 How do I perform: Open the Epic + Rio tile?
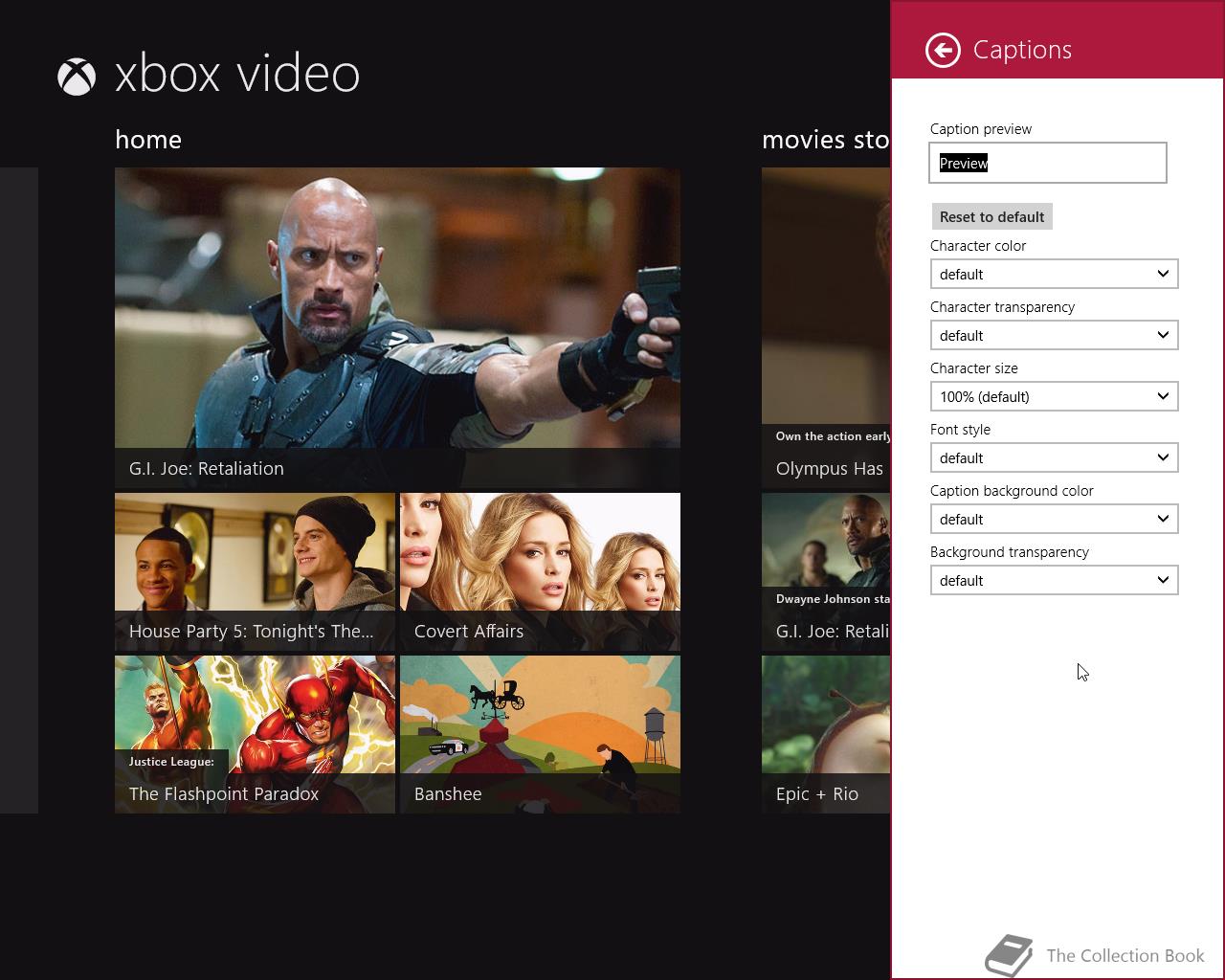(x=826, y=735)
